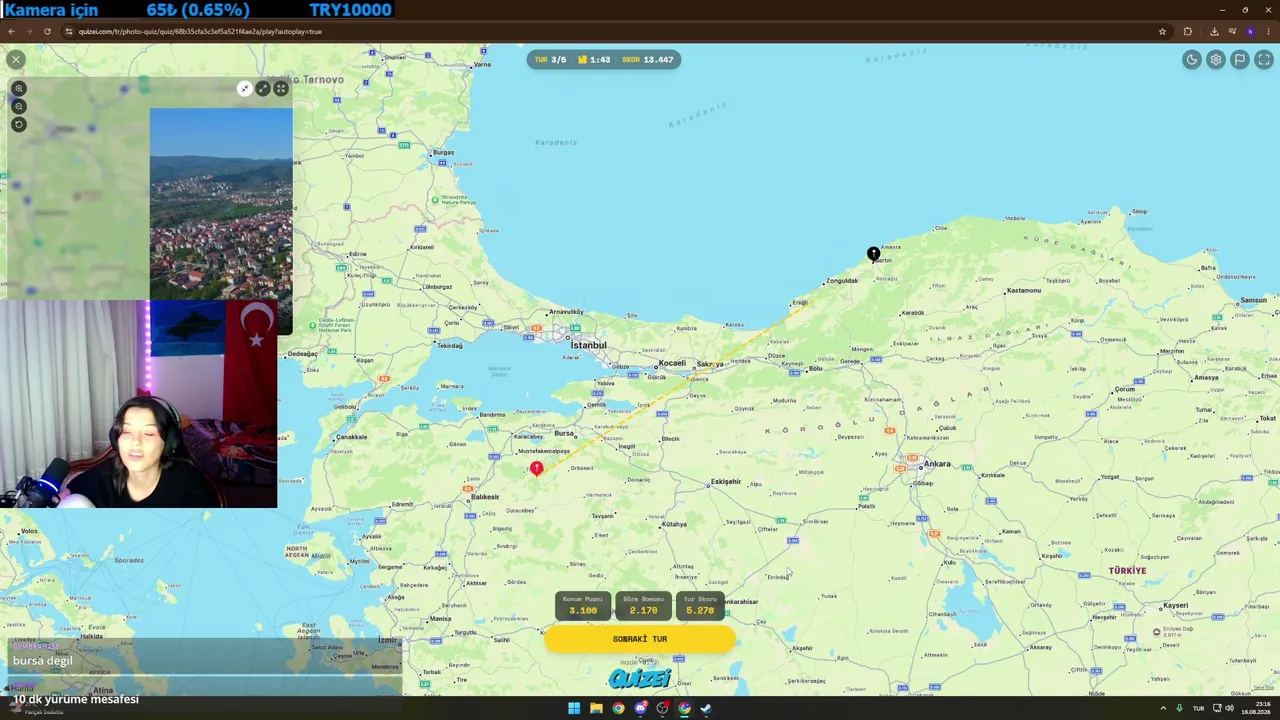Open Discord from the taskbar
1280x720 pixels.
coord(640,708)
